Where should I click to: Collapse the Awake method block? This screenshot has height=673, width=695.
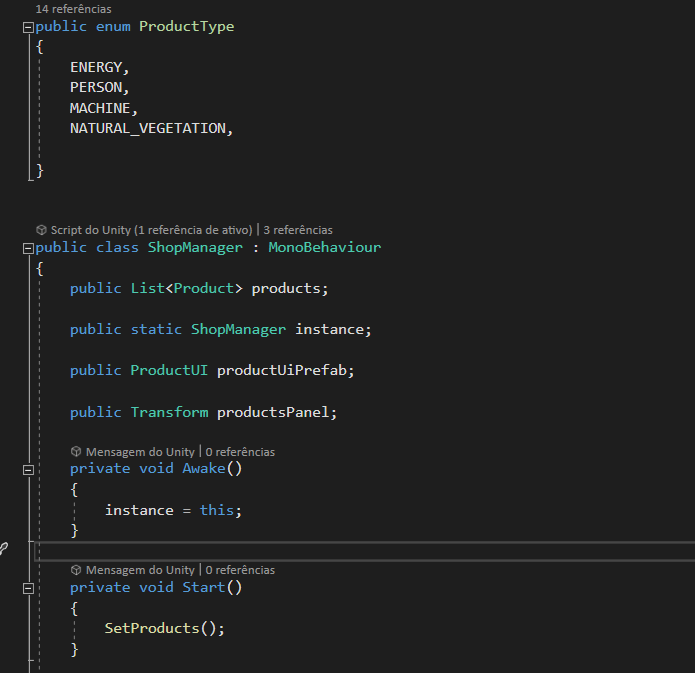28,470
